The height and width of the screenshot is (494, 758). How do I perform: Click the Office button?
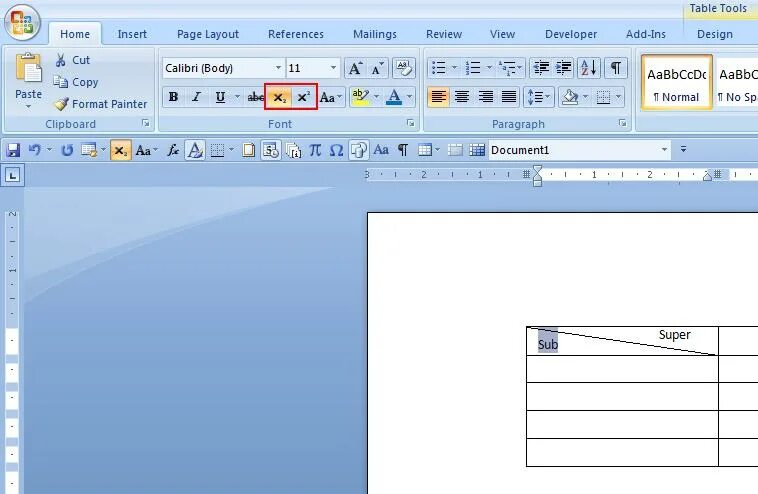coord(22,22)
